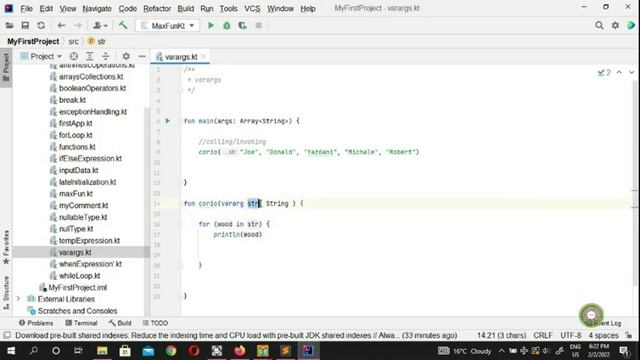Screen dimensions: 640x360
Task: Open the TODO tool window
Action: (x=156, y=323)
